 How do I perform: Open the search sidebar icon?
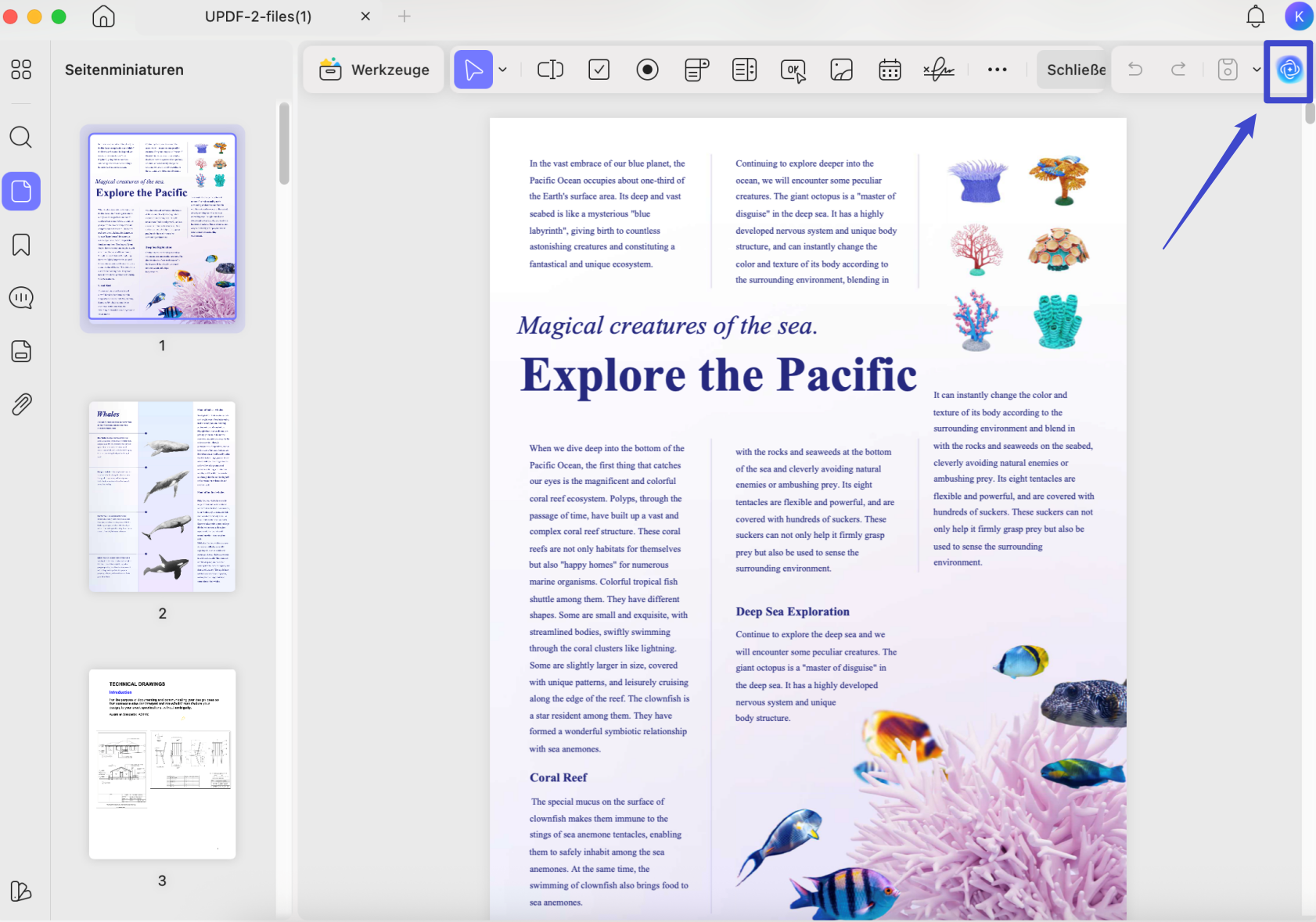click(x=21, y=138)
